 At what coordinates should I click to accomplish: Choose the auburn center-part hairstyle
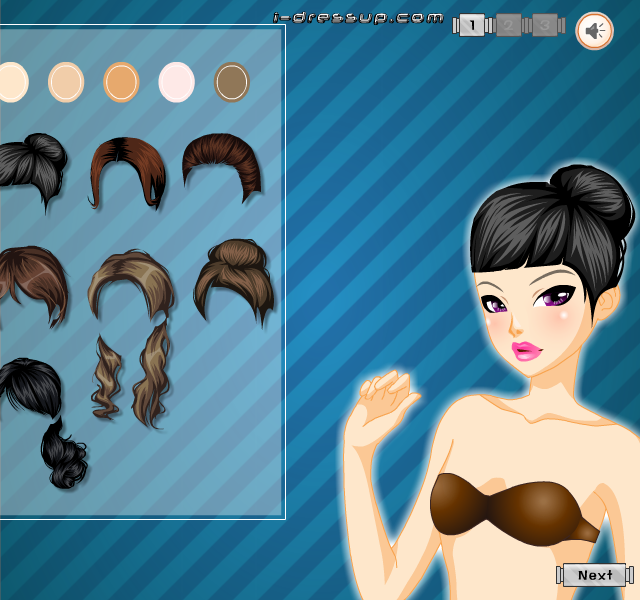coord(128,173)
